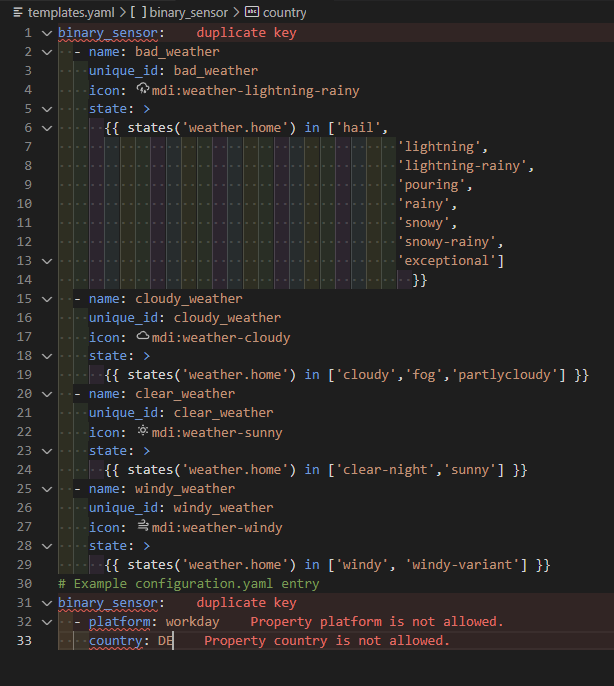
Task: Click the cloudy weather icon preview
Action: coord(142,337)
